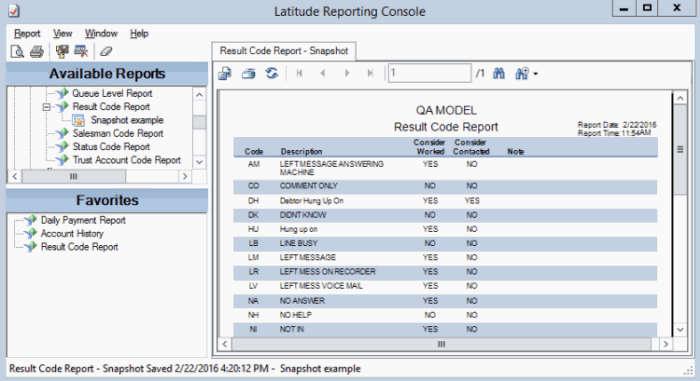Click the Snapshot example star icon

click(79, 121)
